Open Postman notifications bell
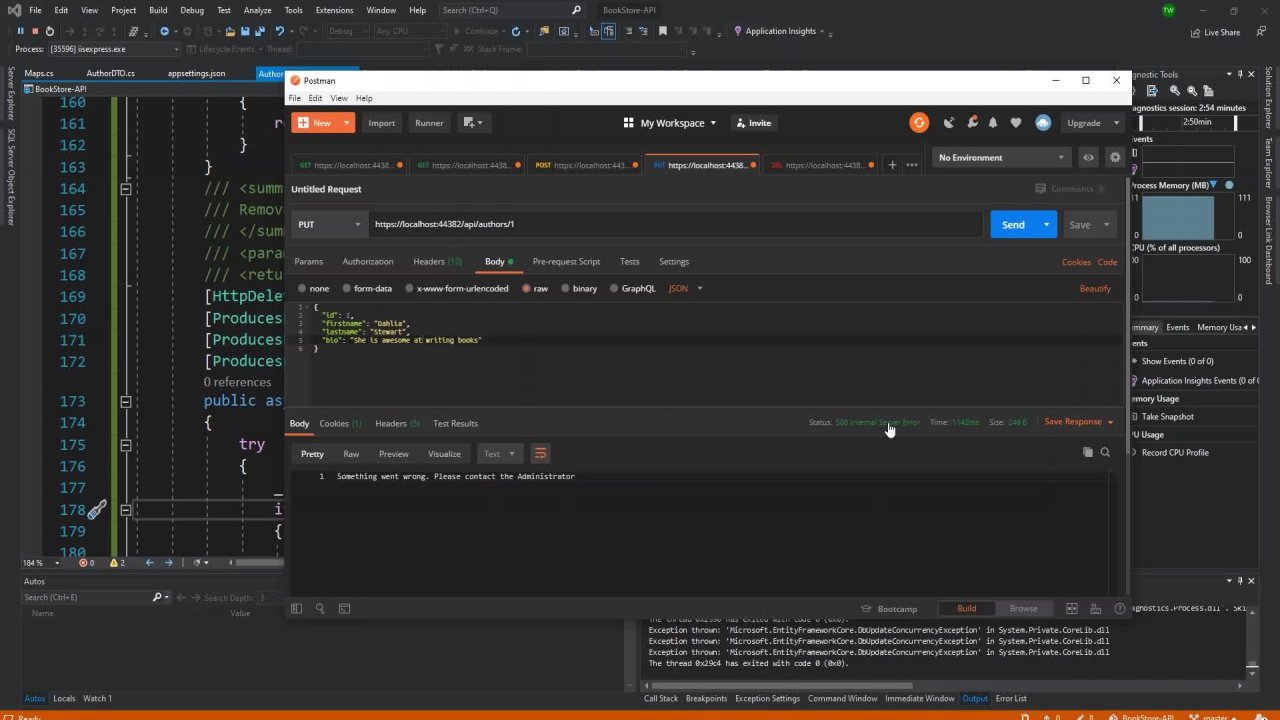The width and height of the screenshot is (1280, 720). coord(993,123)
